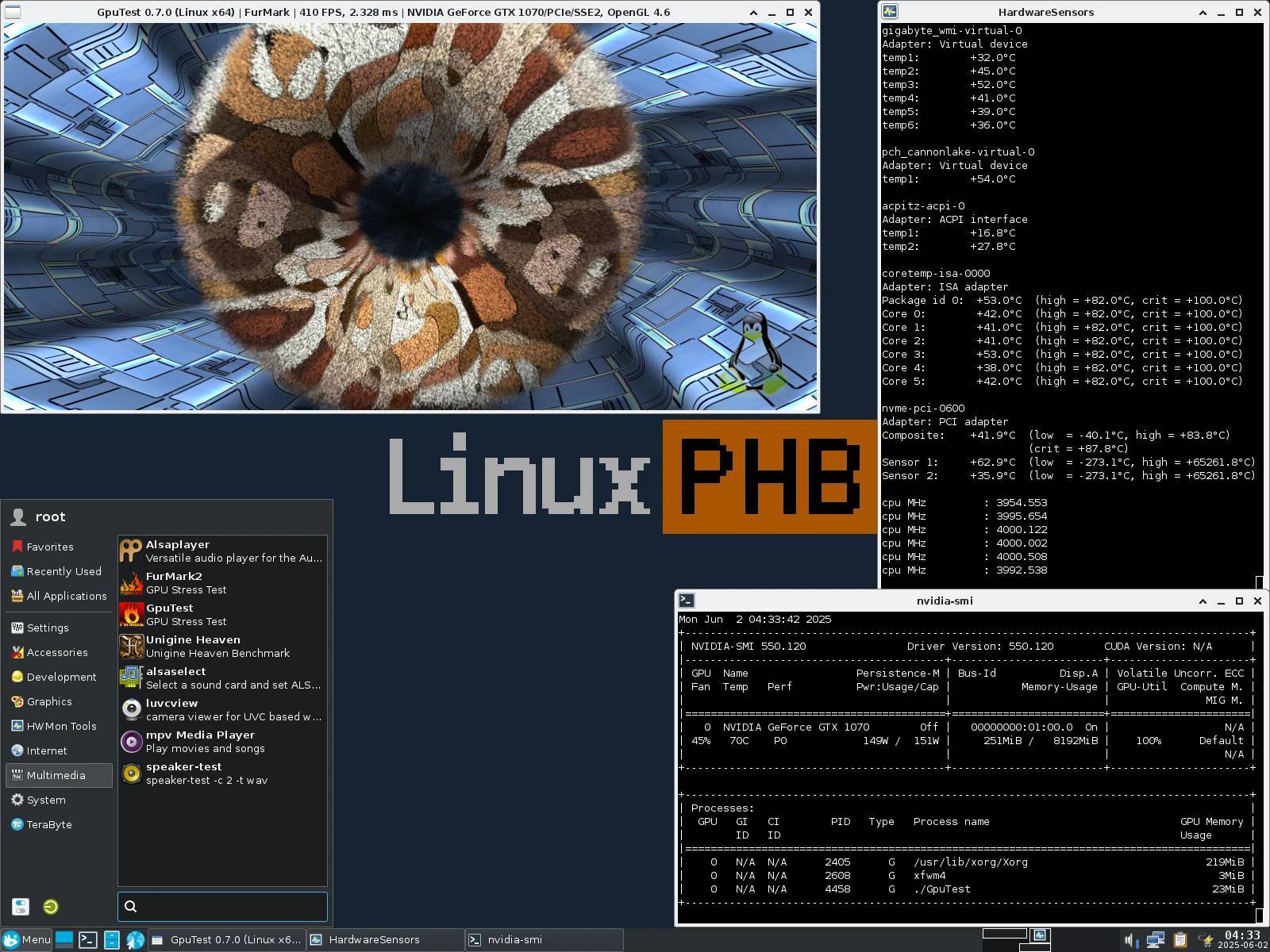The height and width of the screenshot is (952, 1270).
Task: Choose the Accessories category
Action: [x=59, y=652]
